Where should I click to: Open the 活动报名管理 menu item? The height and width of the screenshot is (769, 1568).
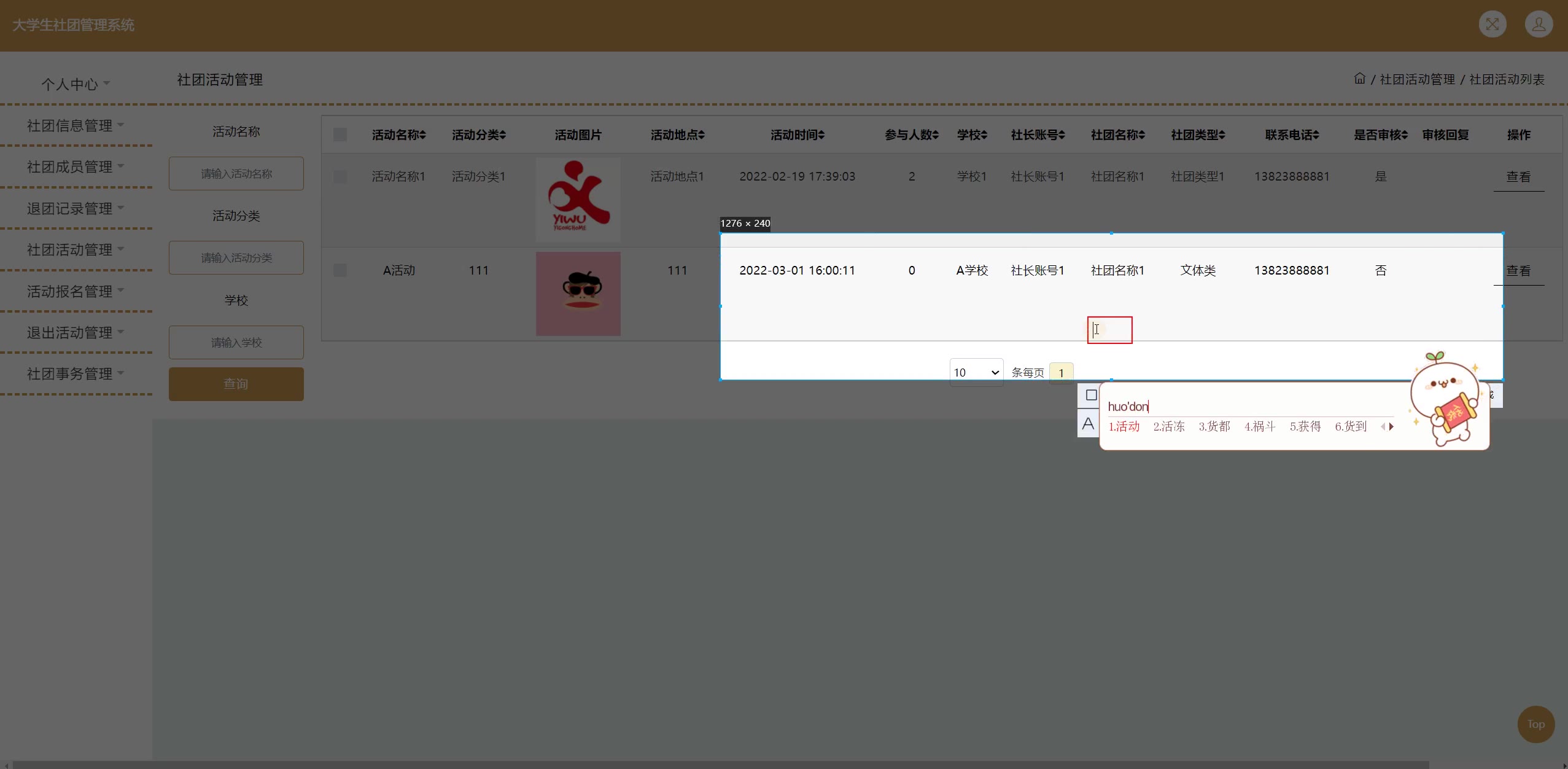point(75,291)
